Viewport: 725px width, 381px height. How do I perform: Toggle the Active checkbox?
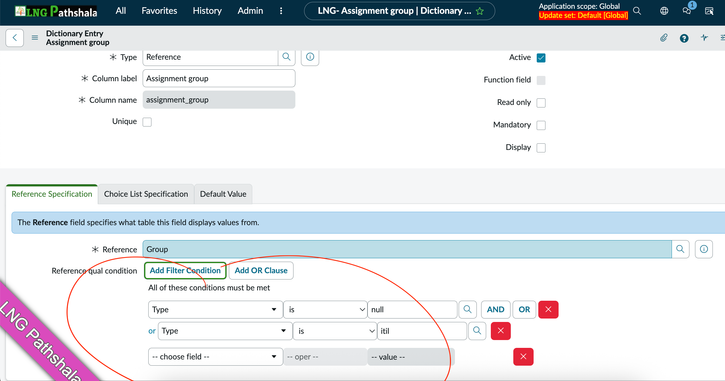[x=541, y=58]
